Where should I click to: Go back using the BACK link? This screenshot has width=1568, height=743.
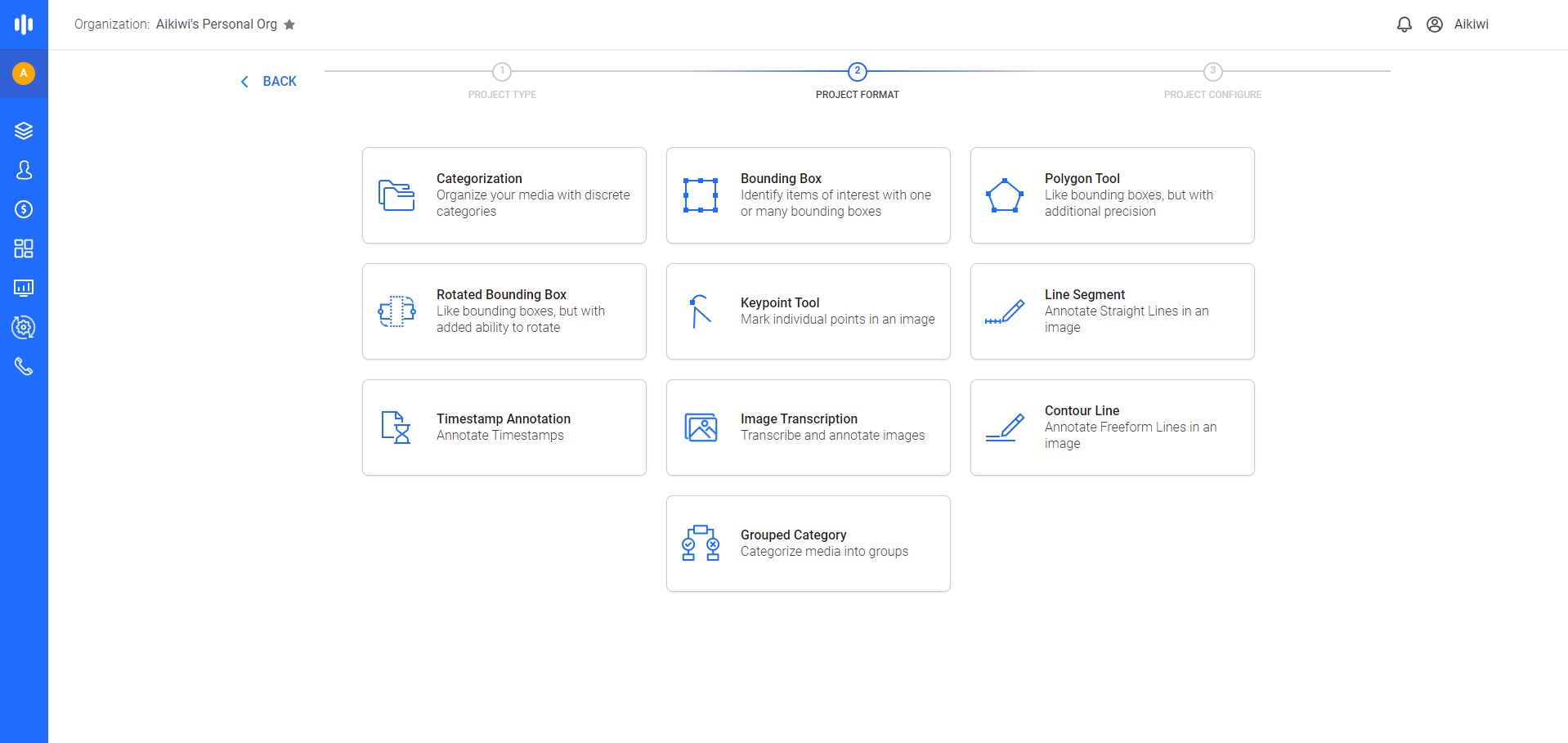(268, 81)
